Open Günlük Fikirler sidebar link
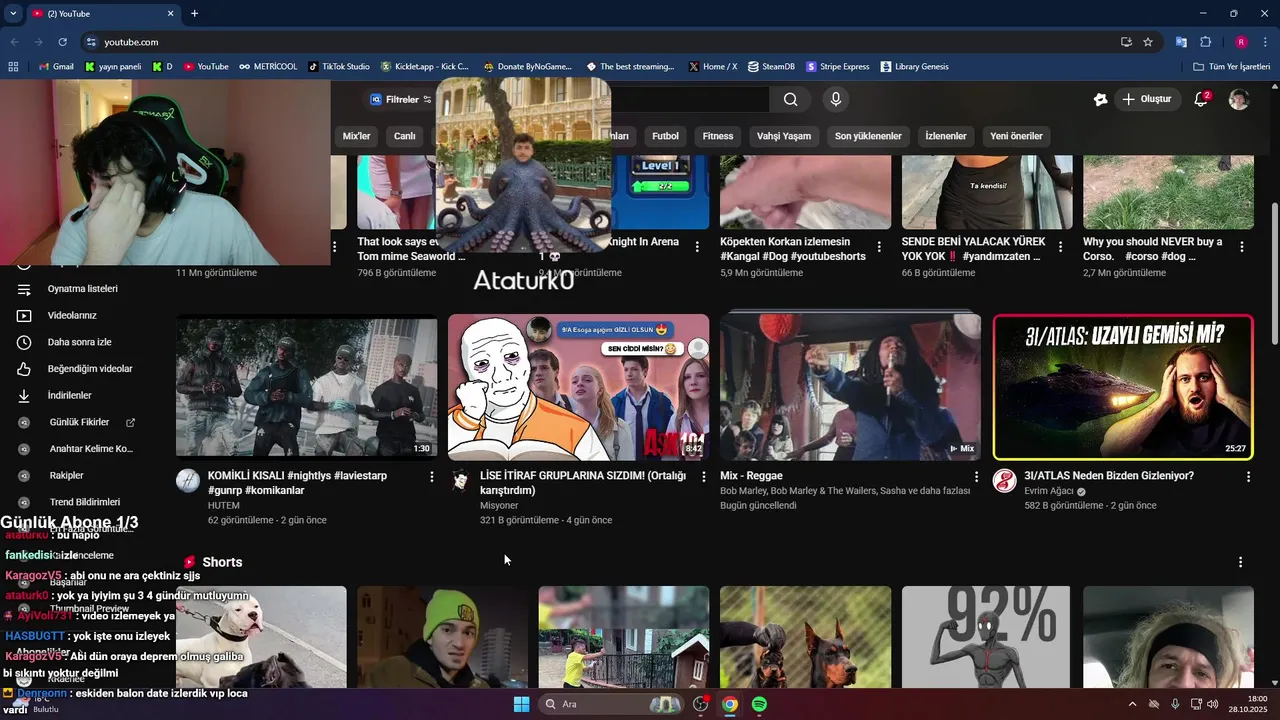Viewport: 1280px width, 720px height. pos(80,422)
